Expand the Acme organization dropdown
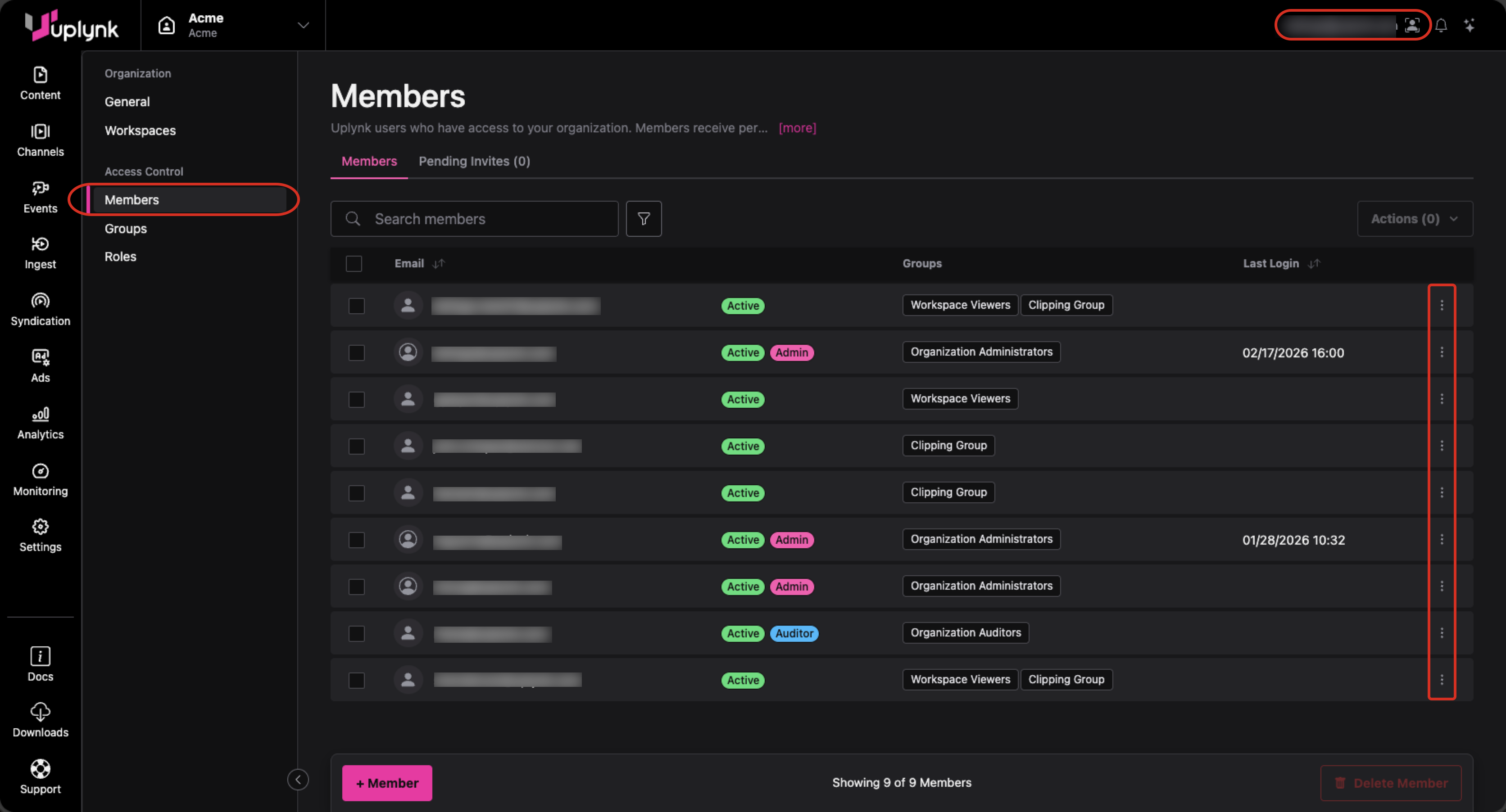 303,25
